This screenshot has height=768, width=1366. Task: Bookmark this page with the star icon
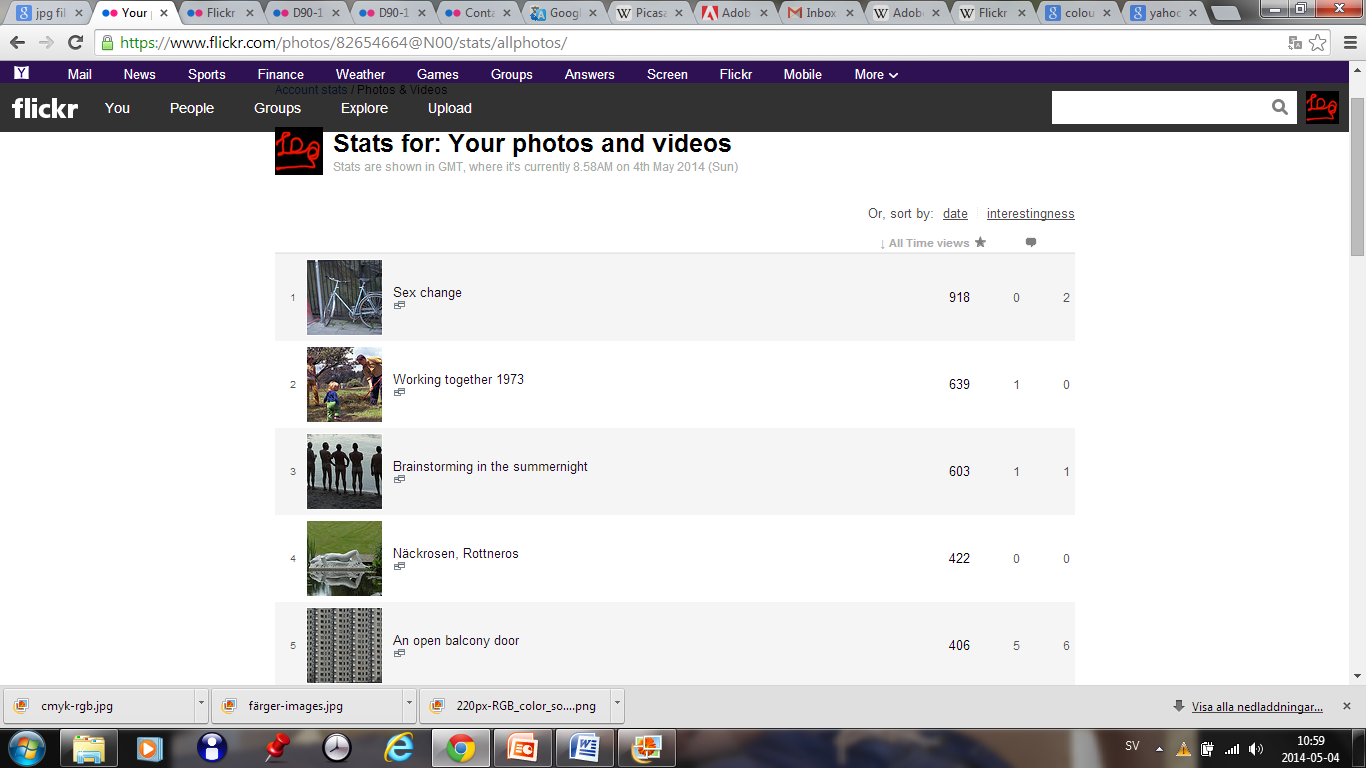[1318, 43]
